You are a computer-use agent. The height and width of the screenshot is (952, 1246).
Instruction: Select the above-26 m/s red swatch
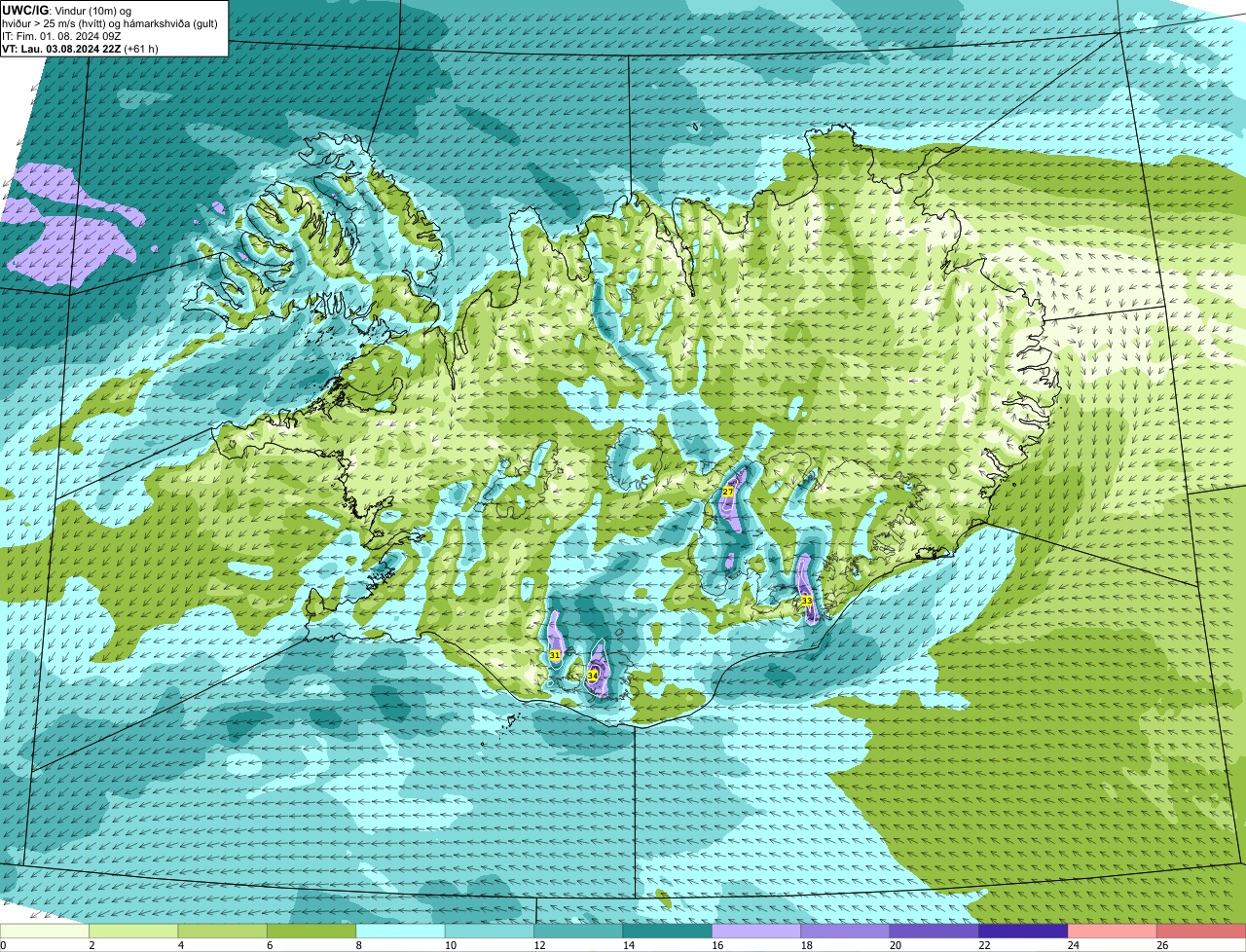[x=1202, y=931]
